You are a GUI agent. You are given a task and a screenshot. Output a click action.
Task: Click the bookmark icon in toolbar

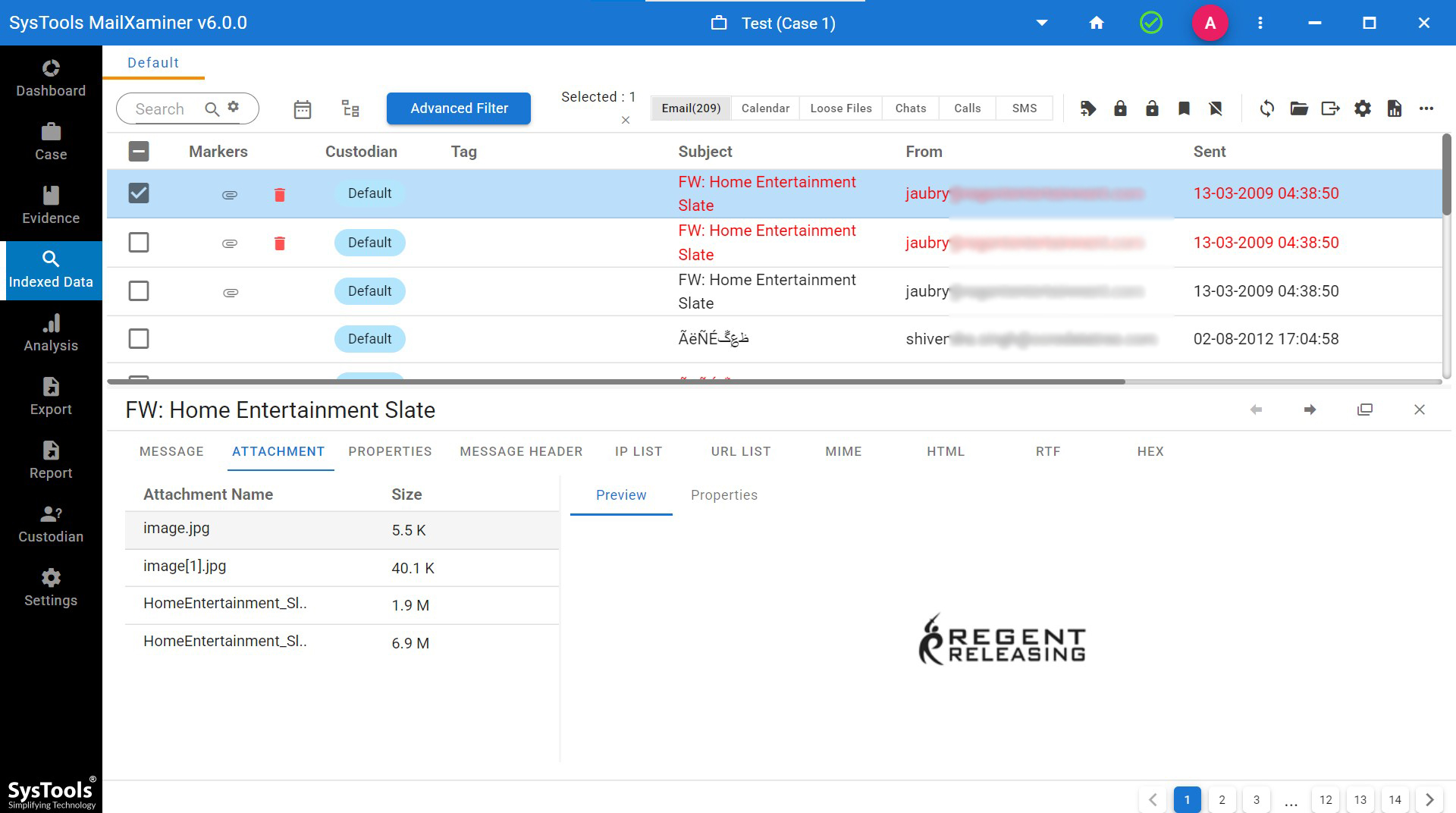coord(1184,108)
